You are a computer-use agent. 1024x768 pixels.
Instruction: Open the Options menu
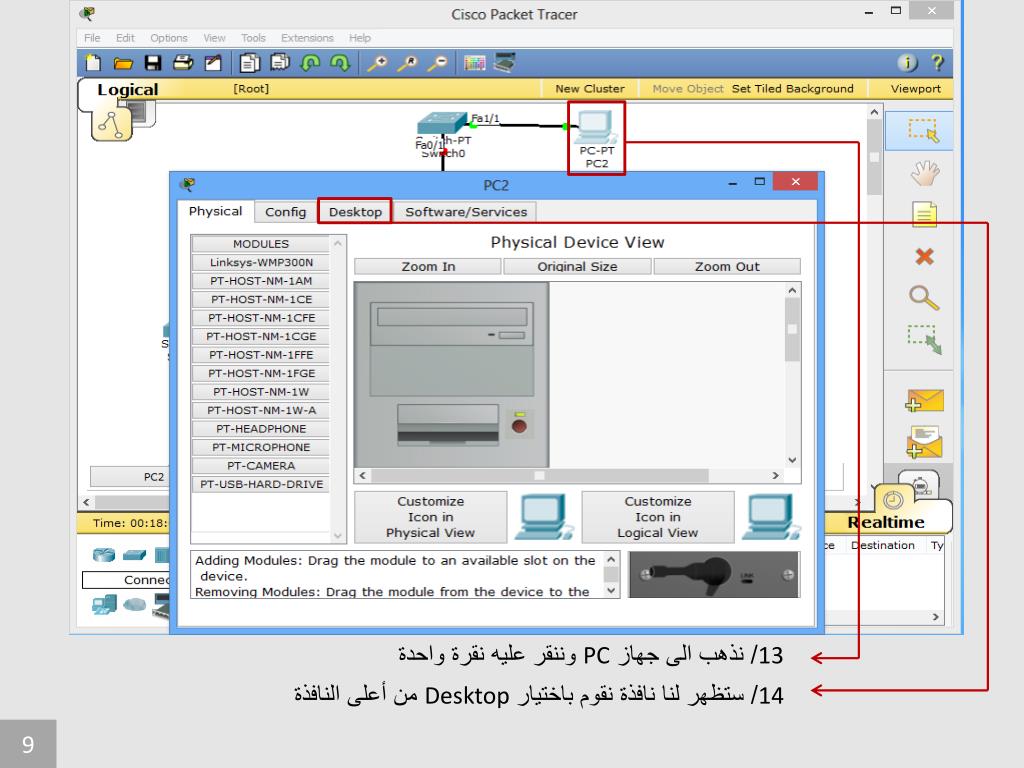pyautogui.click(x=168, y=38)
